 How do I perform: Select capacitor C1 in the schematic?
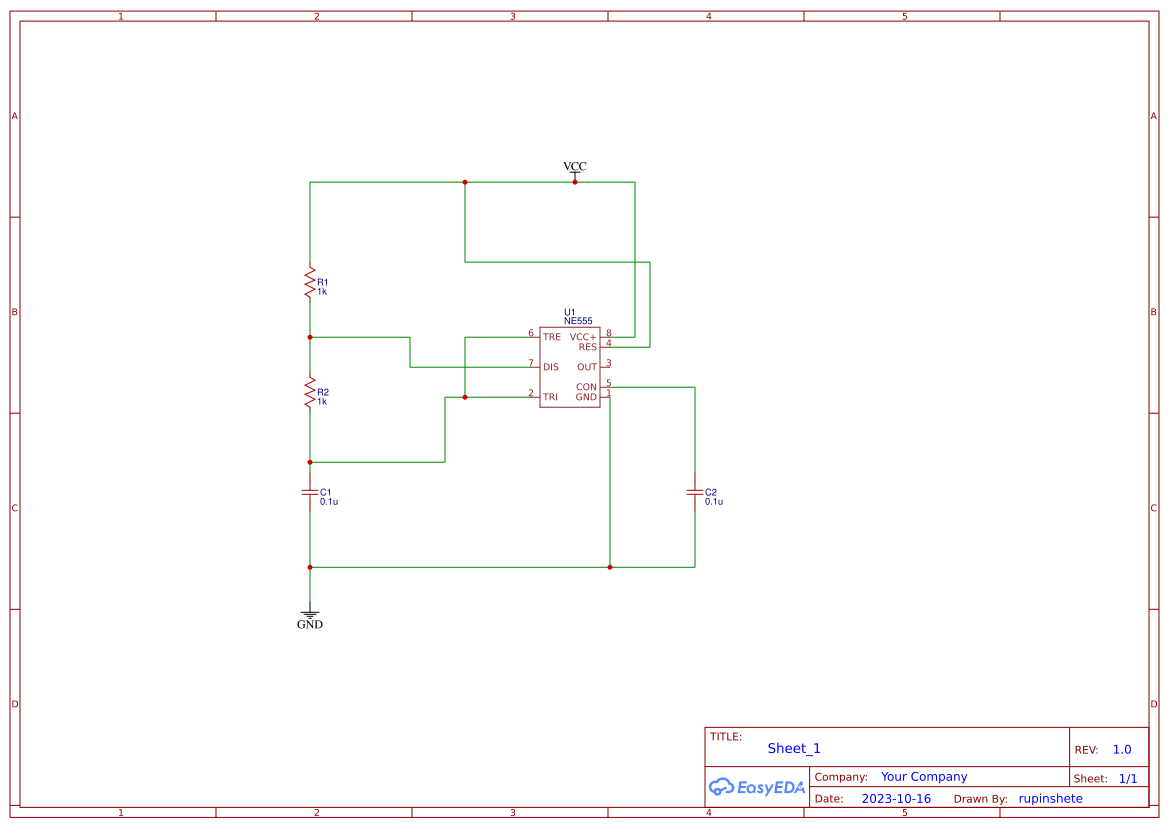click(x=310, y=494)
